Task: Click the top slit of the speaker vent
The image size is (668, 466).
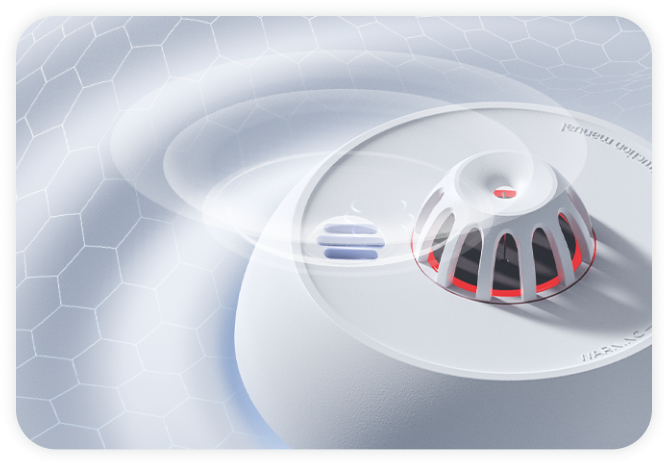Action: pos(350,230)
